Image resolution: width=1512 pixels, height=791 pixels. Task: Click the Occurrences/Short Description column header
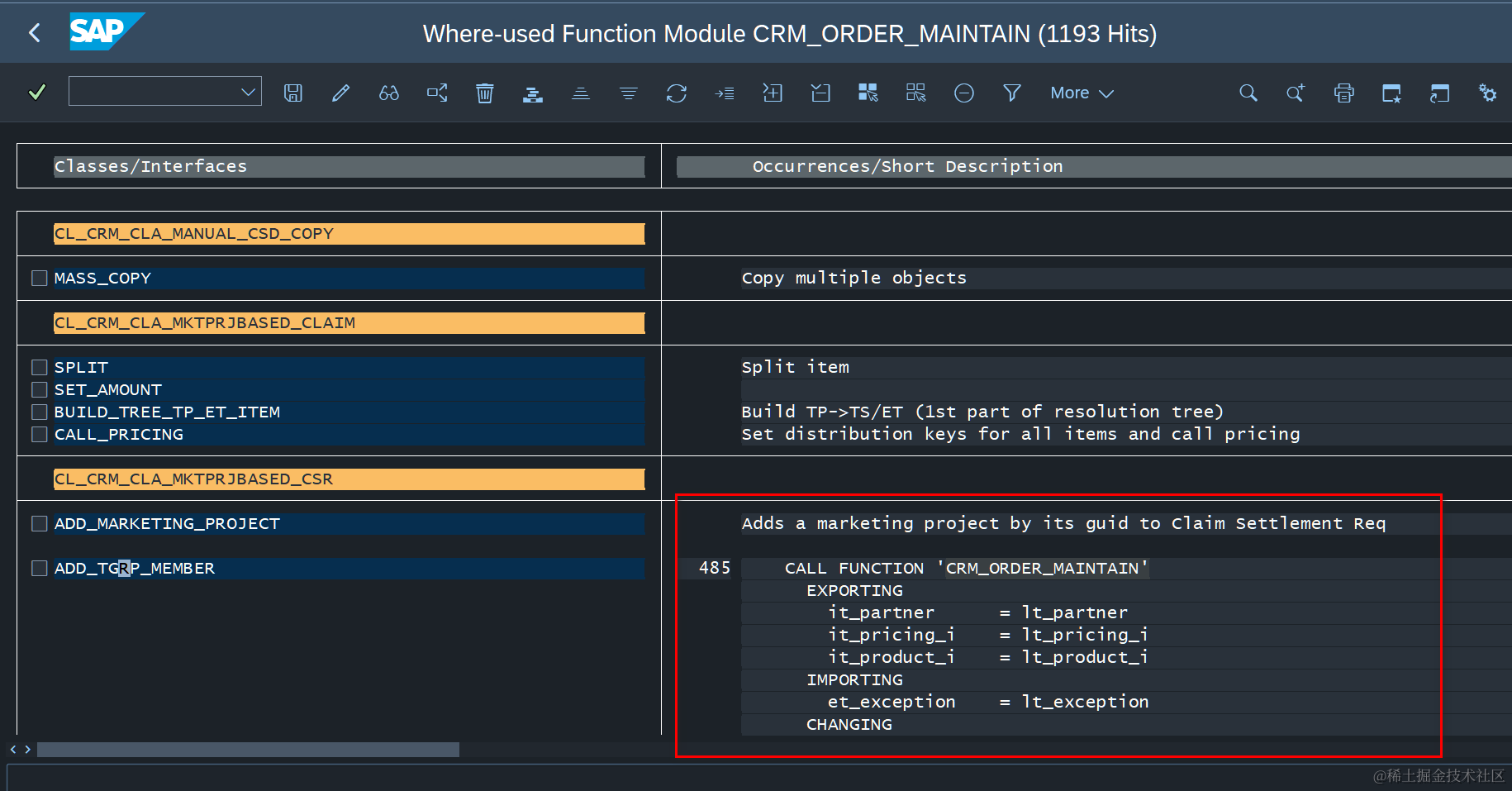coord(1094,166)
